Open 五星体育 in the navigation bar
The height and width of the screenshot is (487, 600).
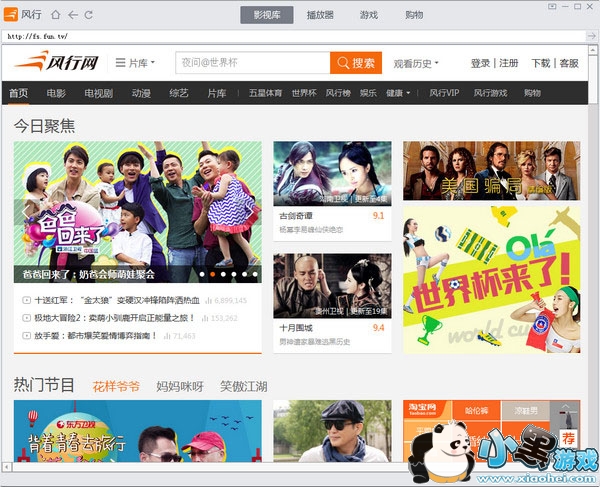(266, 93)
